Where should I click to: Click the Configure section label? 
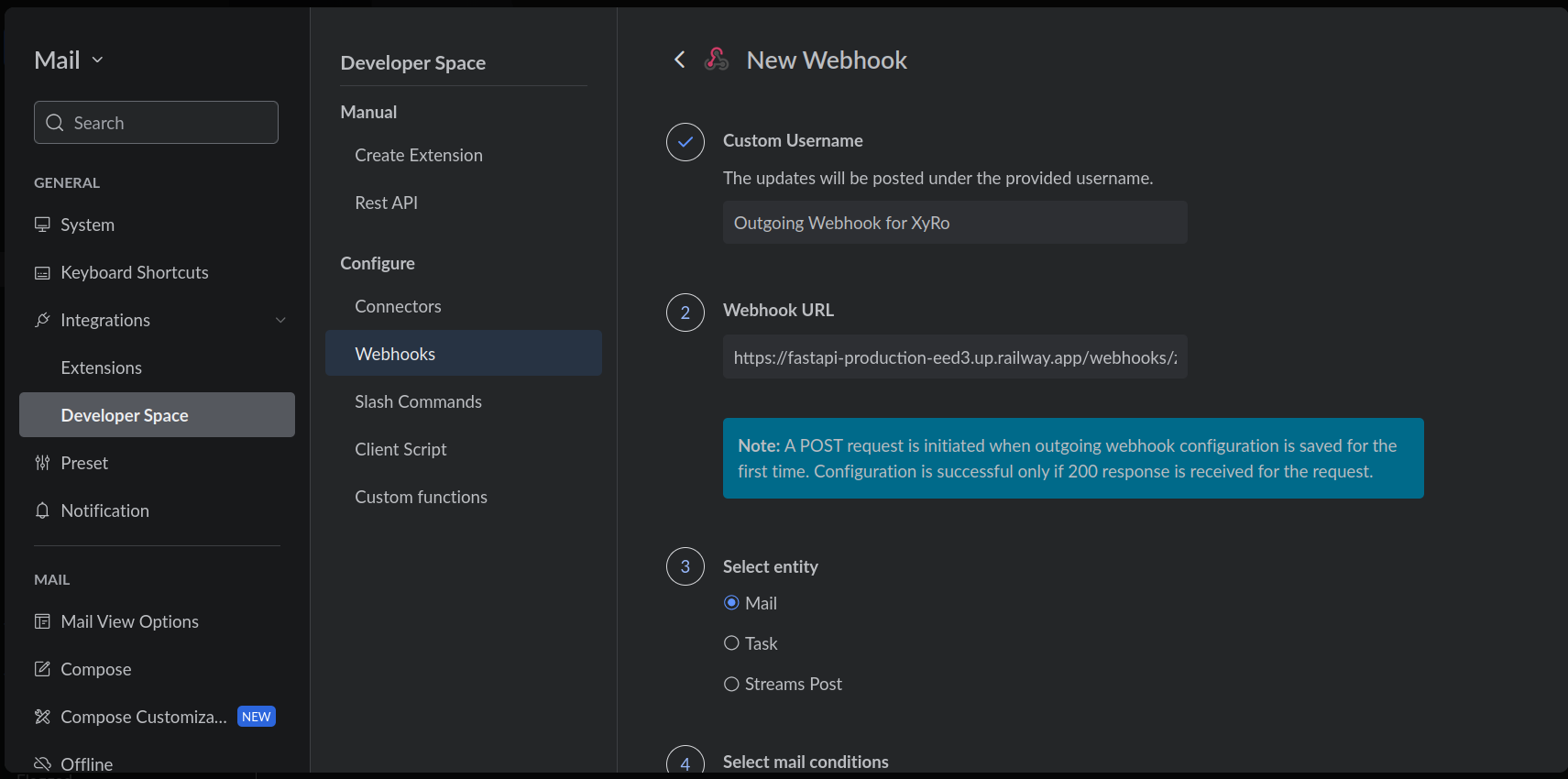pyautogui.click(x=378, y=263)
